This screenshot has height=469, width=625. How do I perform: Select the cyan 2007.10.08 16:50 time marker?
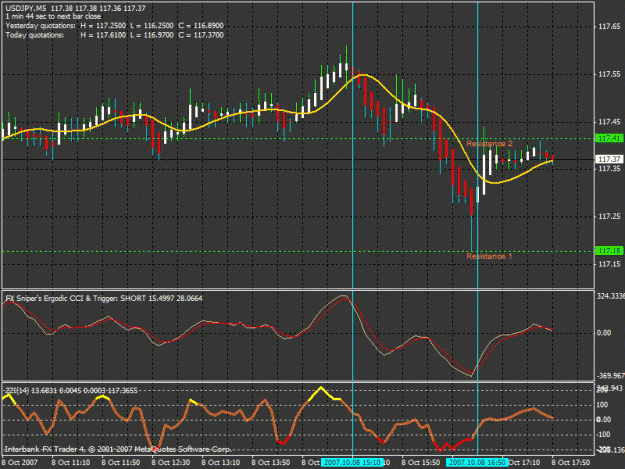[x=477, y=462]
